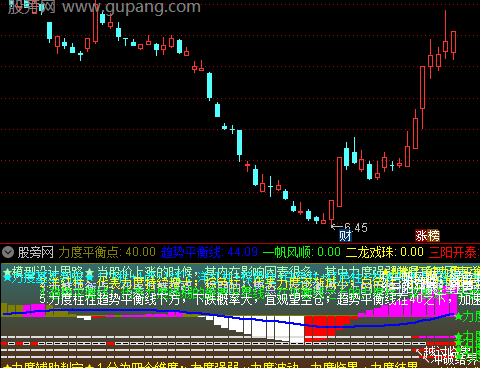
Task: Select the 力度平衡点 40.00 readout
Action: point(107,252)
